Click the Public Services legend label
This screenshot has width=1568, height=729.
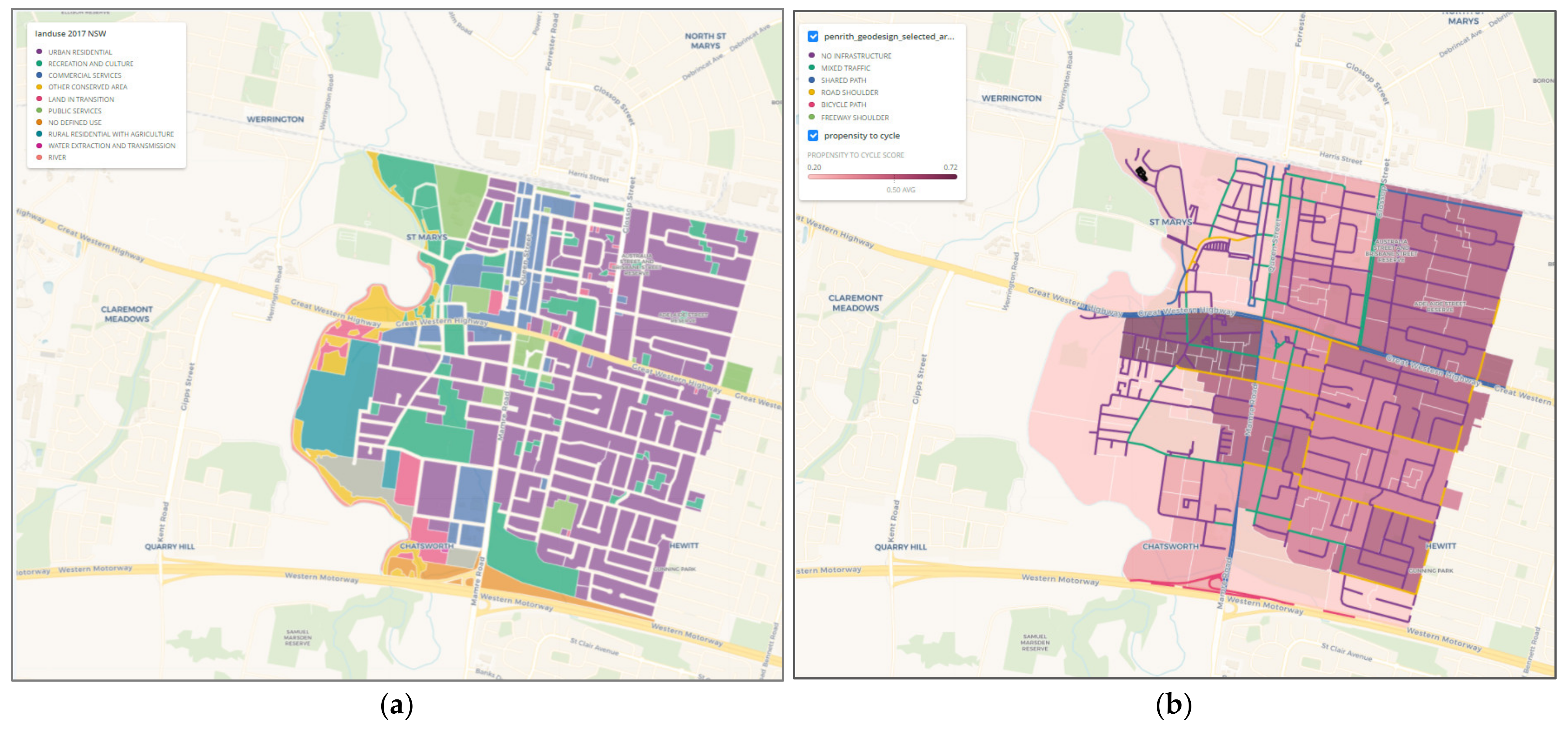(x=75, y=111)
